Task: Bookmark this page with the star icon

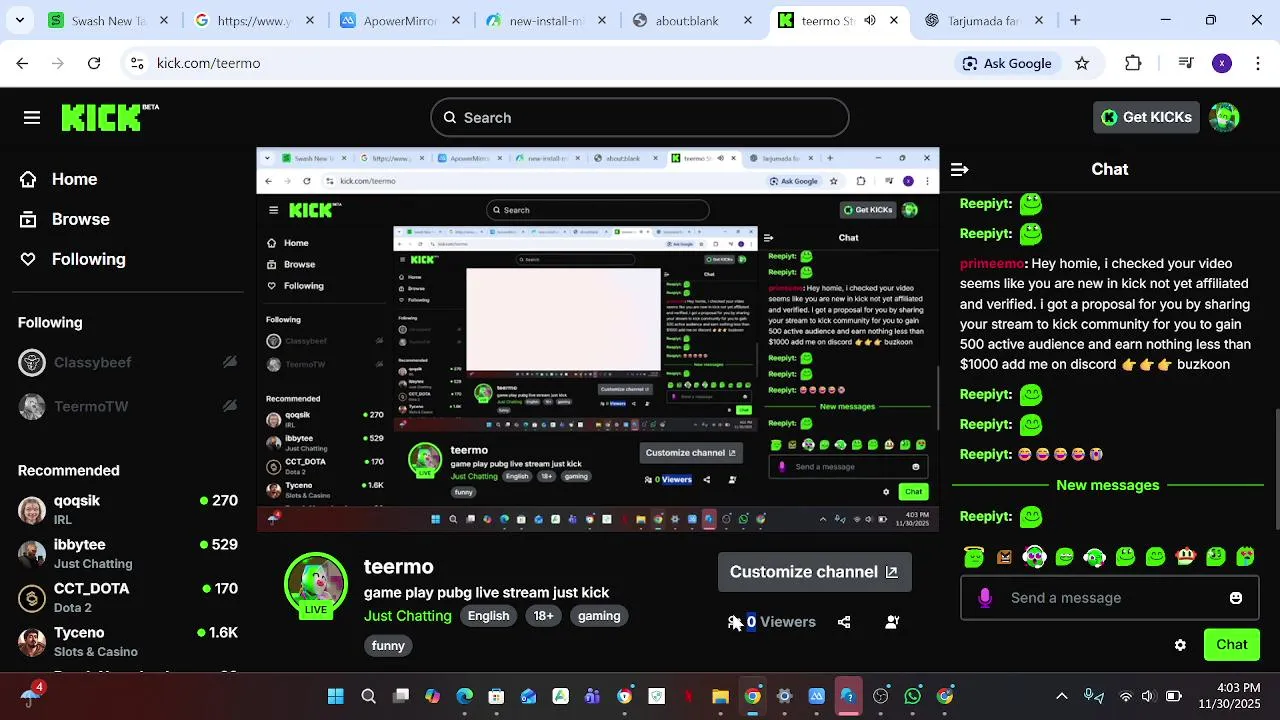Action: click(x=1082, y=63)
